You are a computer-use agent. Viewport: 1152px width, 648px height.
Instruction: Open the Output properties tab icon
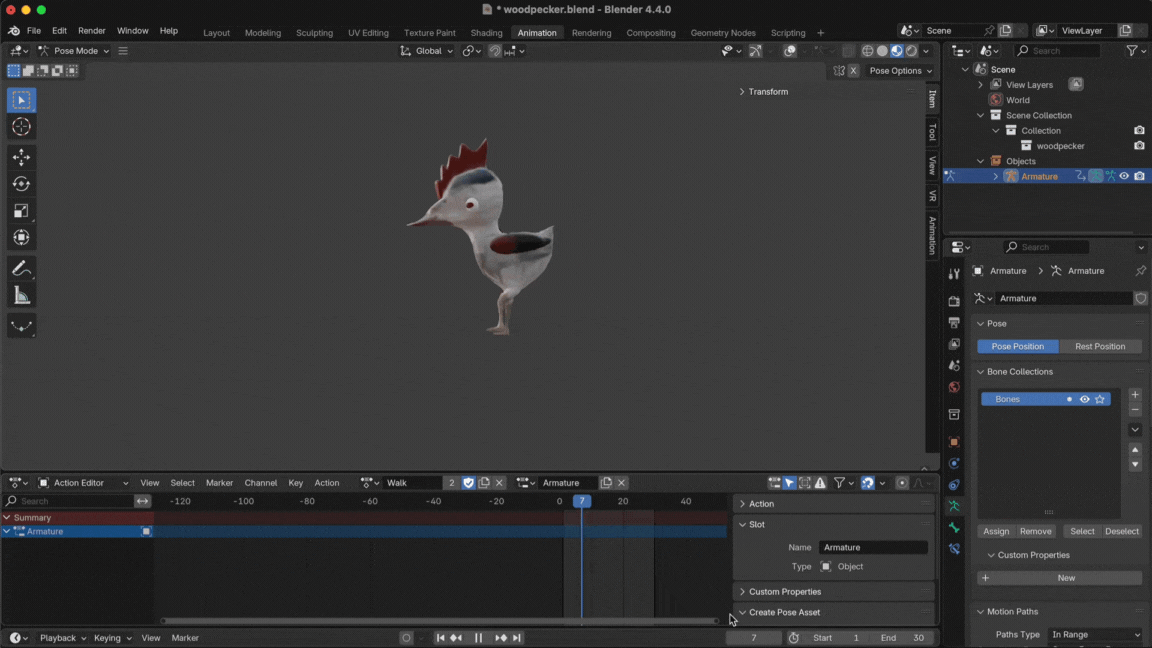(x=954, y=323)
